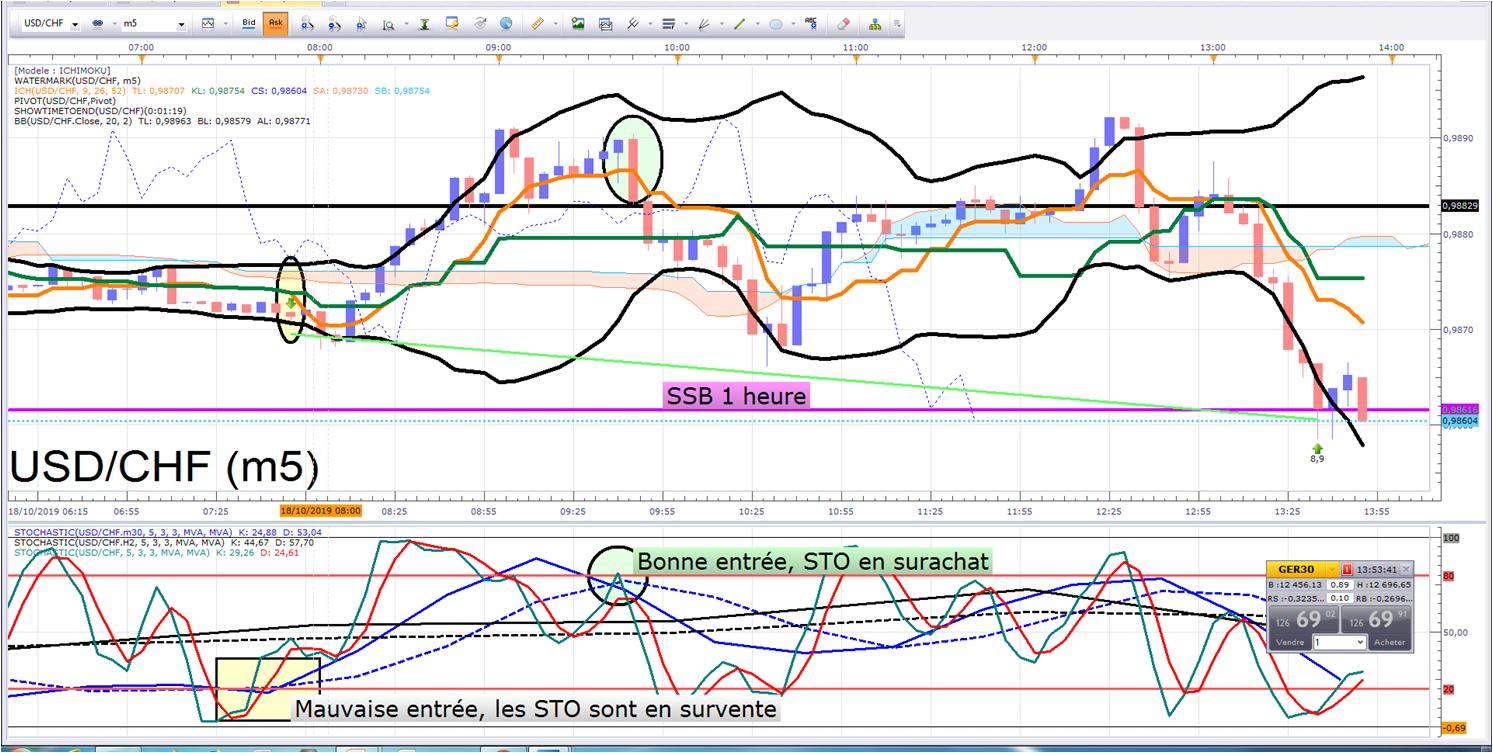The width and height of the screenshot is (1493, 753).
Task: Click the first cursor mode icon after Ask
Action: [x=307, y=23]
